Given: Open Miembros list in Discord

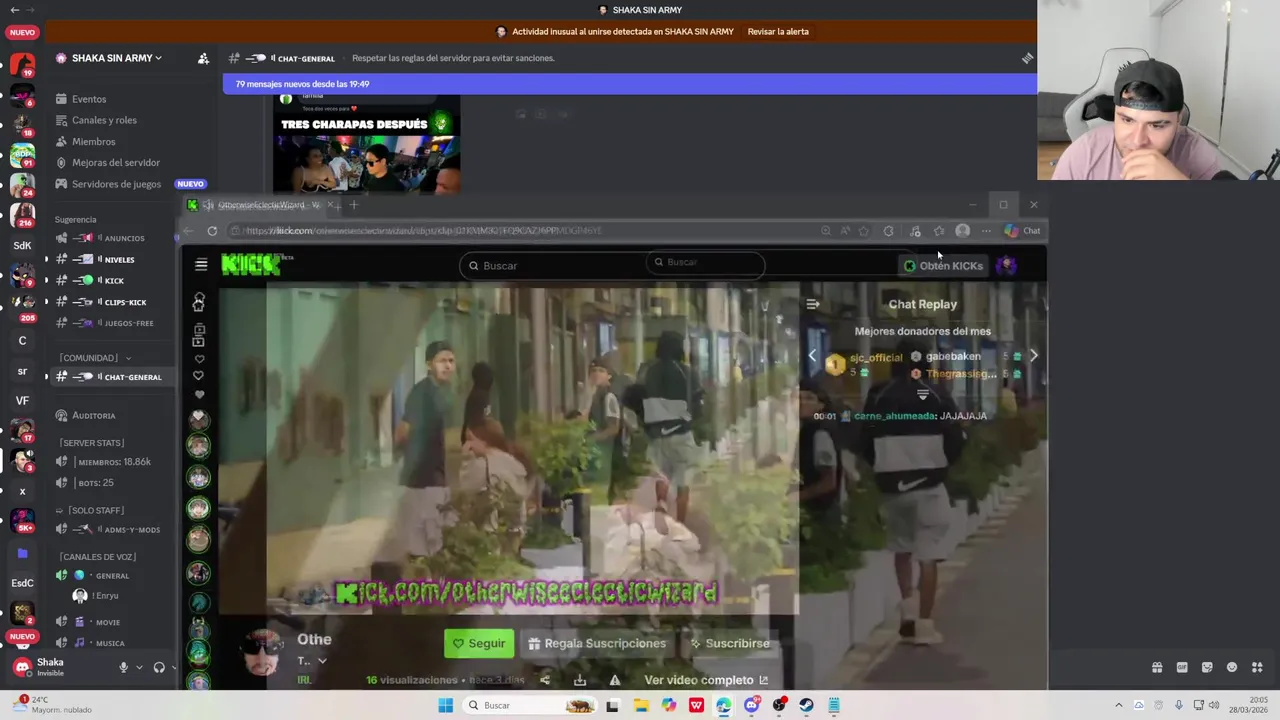Looking at the screenshot, I should tap(93, 142).
